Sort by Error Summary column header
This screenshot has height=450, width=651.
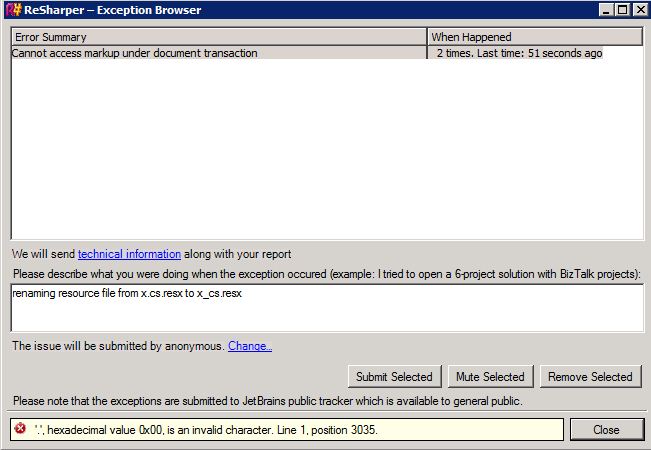pos(219,37)
